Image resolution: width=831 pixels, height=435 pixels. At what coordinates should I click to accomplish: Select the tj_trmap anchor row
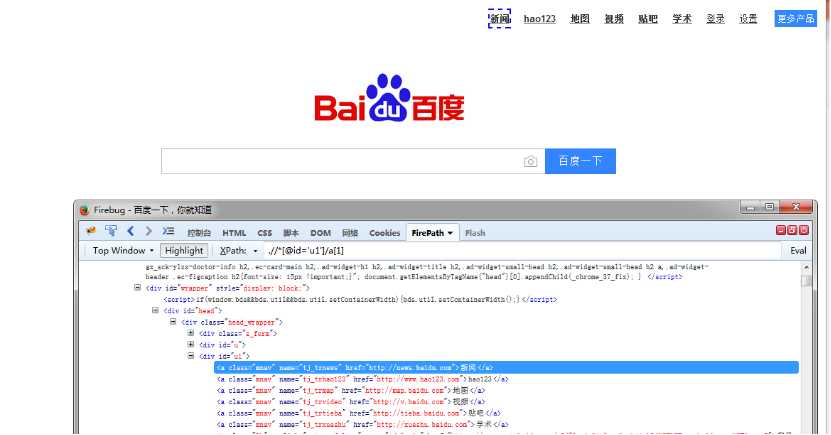tap(350, 390)
